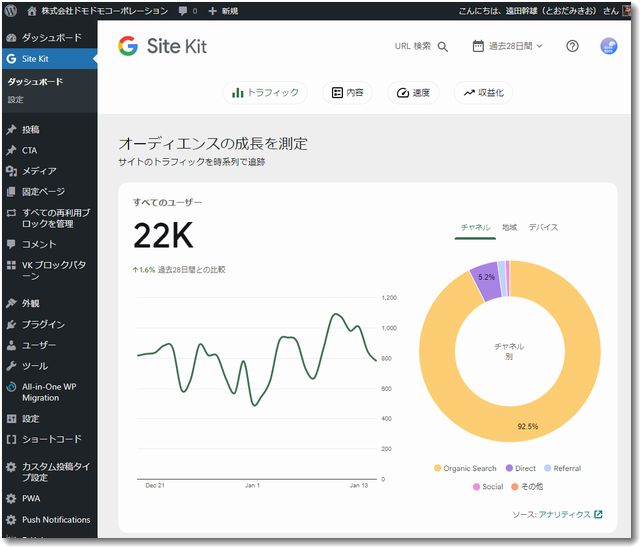Screen dimensions: 640x547
Task: Open ダッシュボード submenu under Site Kit
Action: 35,82
